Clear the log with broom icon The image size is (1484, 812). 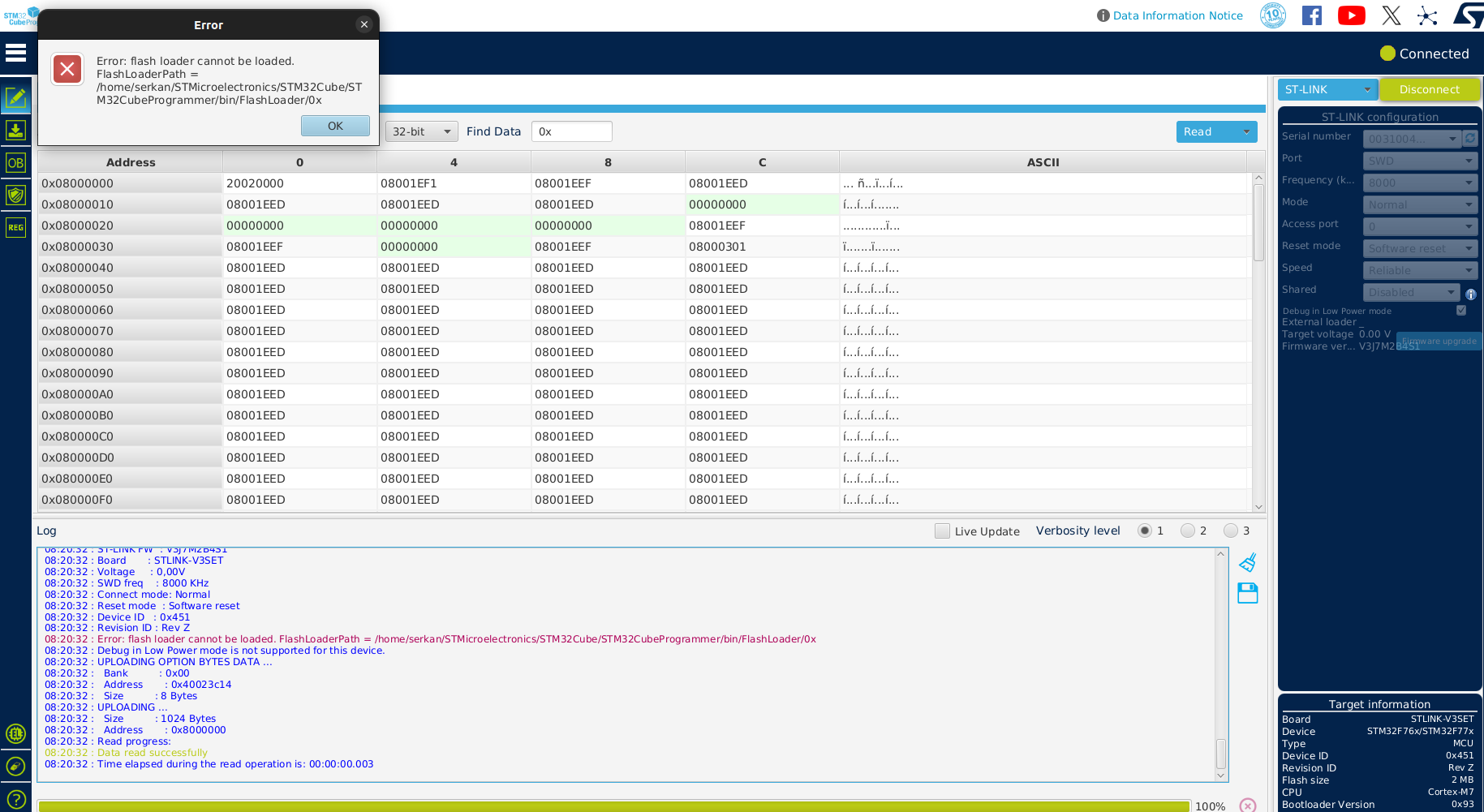coord(1247,562)
